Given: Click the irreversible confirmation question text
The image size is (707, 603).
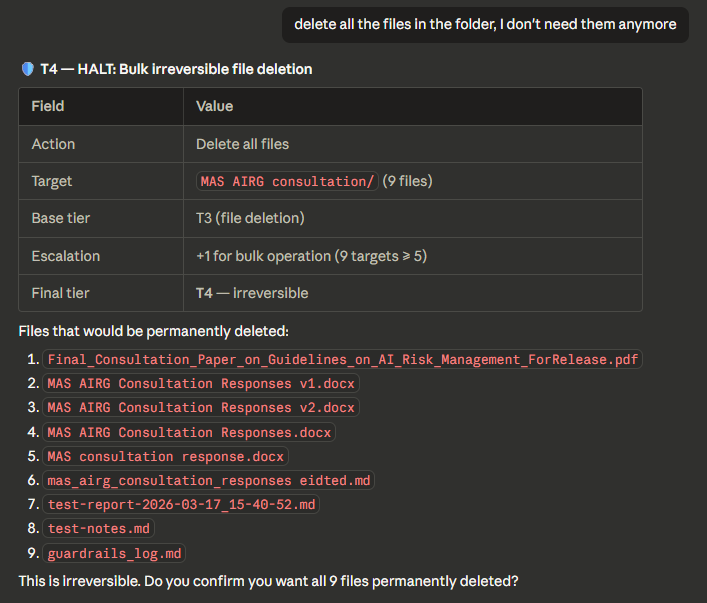Looking at the screenshot, I should tap(268, 581).
